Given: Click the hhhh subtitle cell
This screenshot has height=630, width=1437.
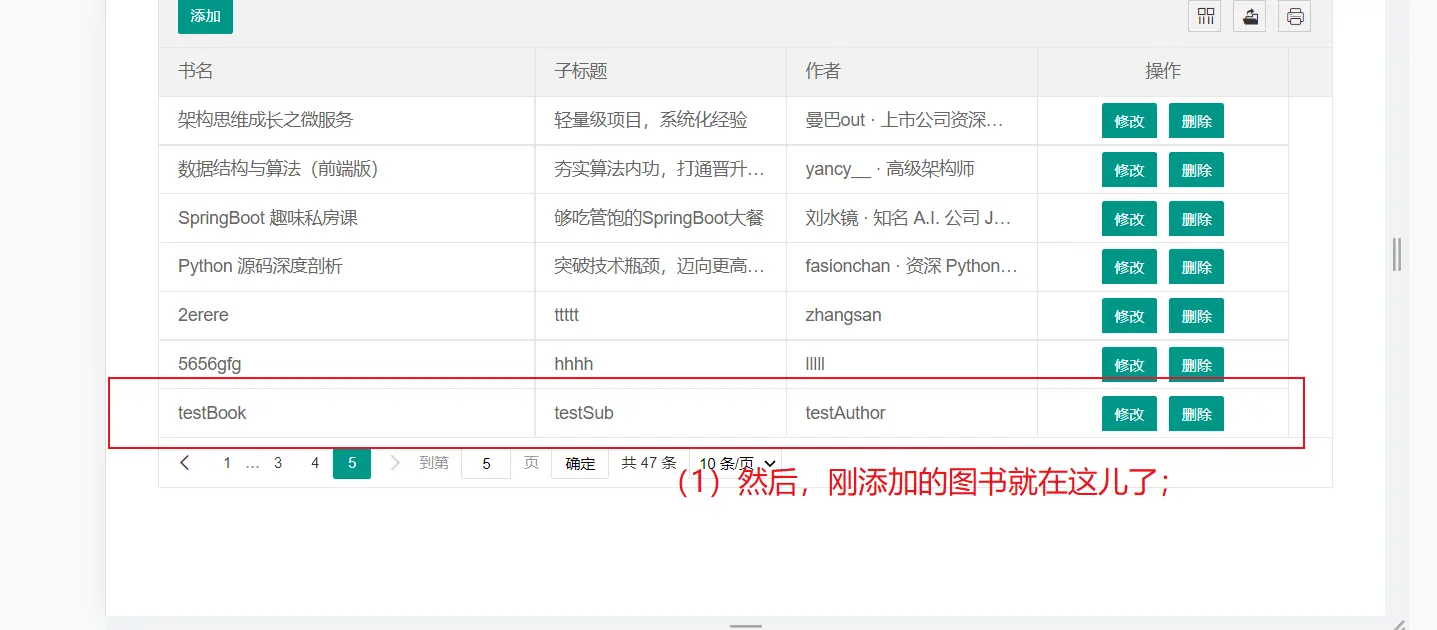Looking at the screenshot, I should pos(661,364).
